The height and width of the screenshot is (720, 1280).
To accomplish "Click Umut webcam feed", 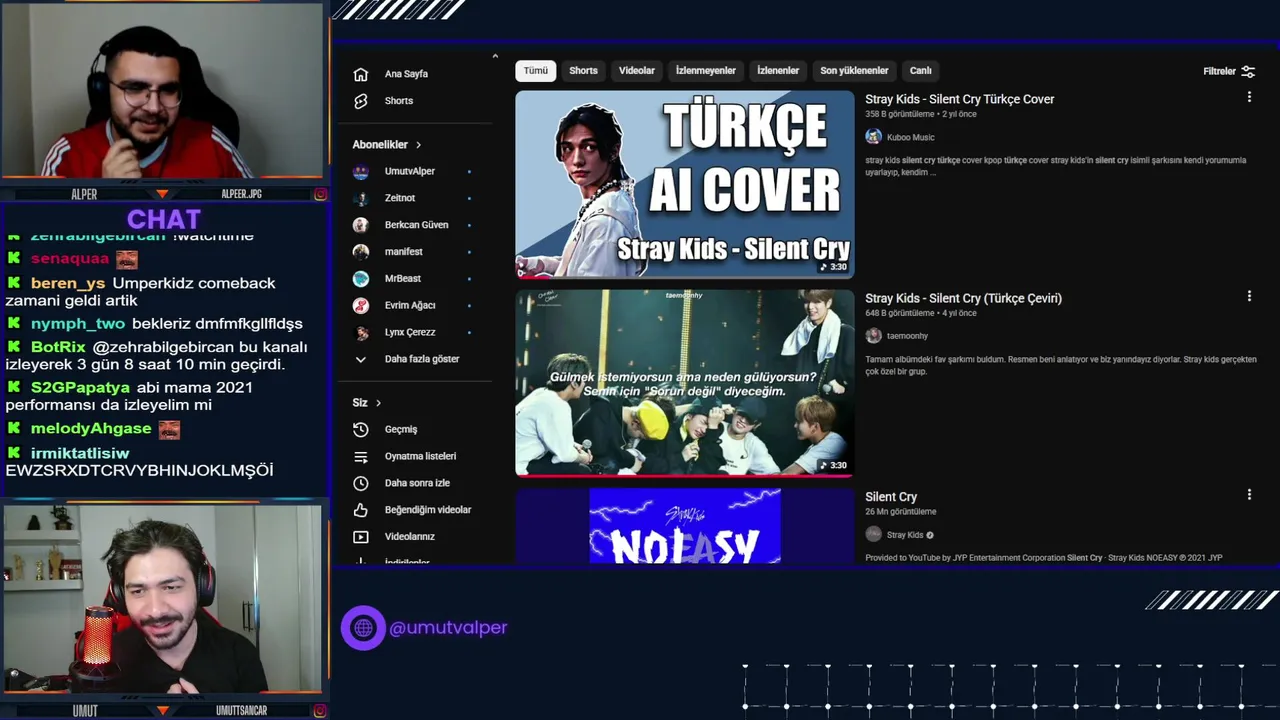I will [x=162, y=598].
